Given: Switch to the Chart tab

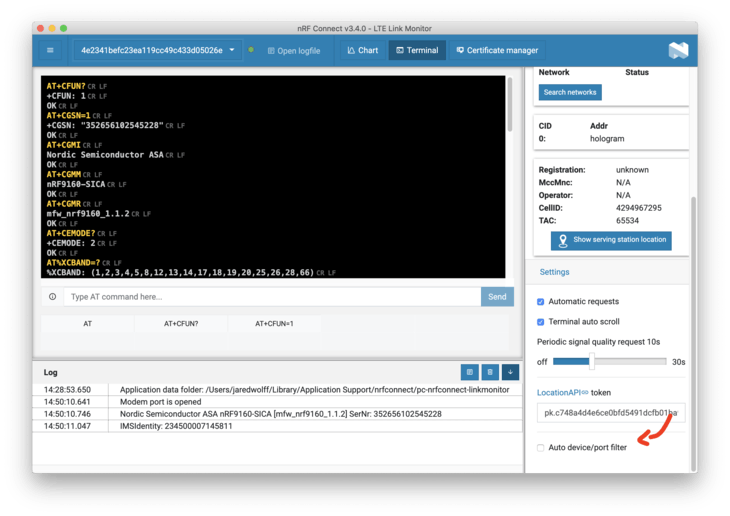Looking at the screenshot, I should [363, 50].
